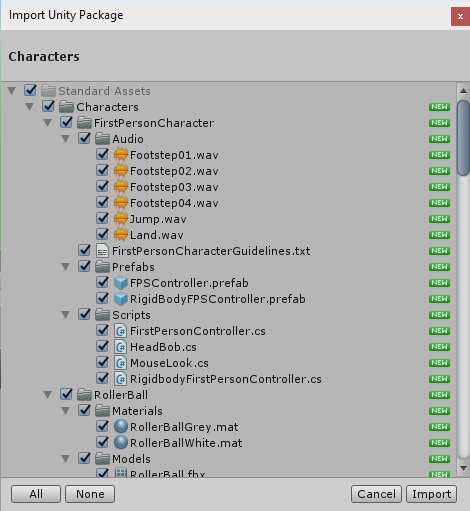The height and width of the screenshot is (511, 470).
Task: Uncheck the Land.wav checkbox
Action: click(102, 234)
